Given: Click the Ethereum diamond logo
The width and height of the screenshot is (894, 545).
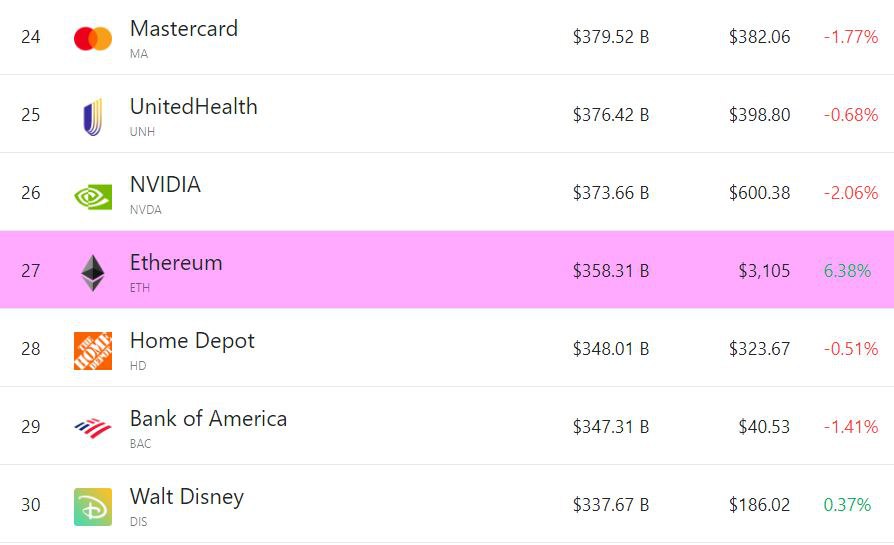Looking at the screenshot, I should click(x=93, y=273).
